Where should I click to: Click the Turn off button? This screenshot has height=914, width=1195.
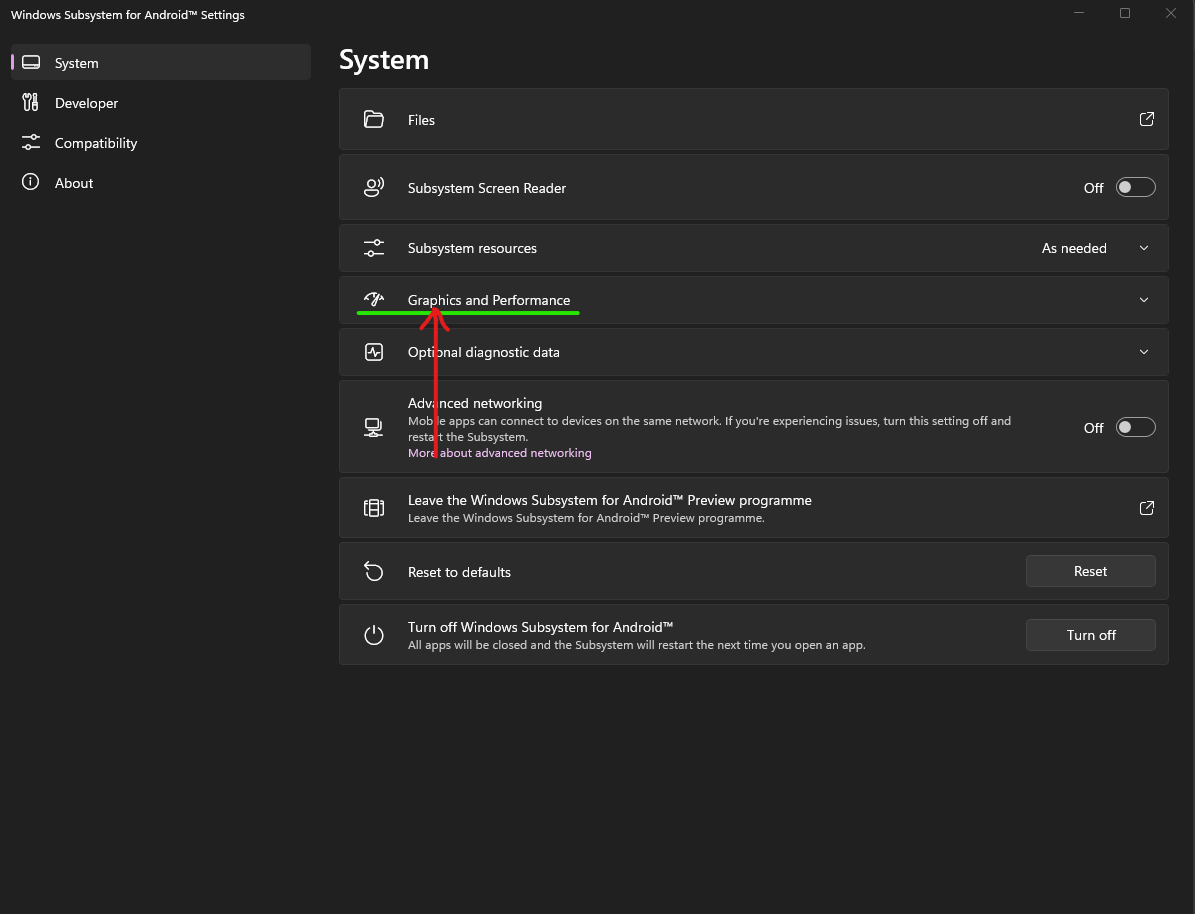click(x=1091, y=635)
